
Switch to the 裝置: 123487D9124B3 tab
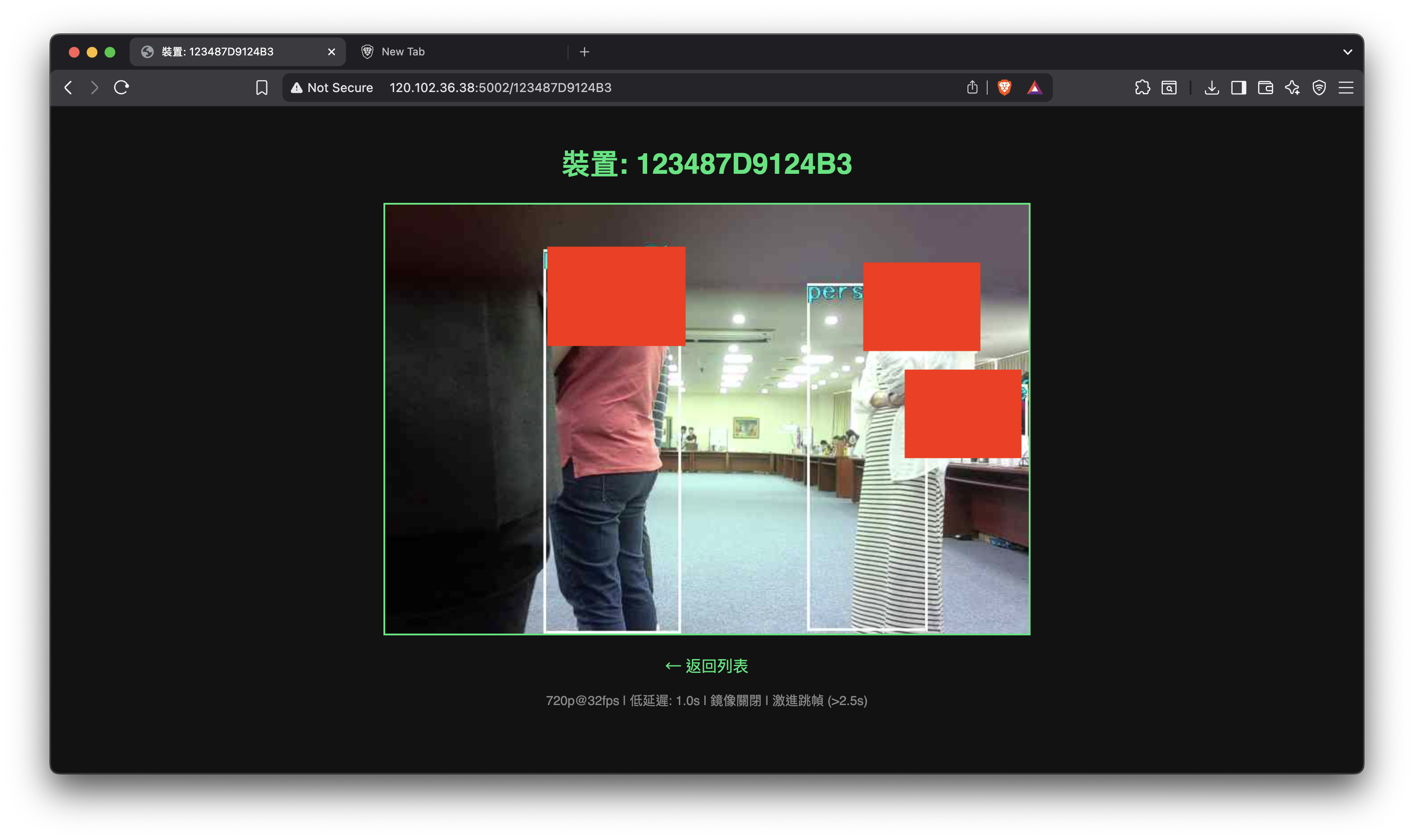237,52
